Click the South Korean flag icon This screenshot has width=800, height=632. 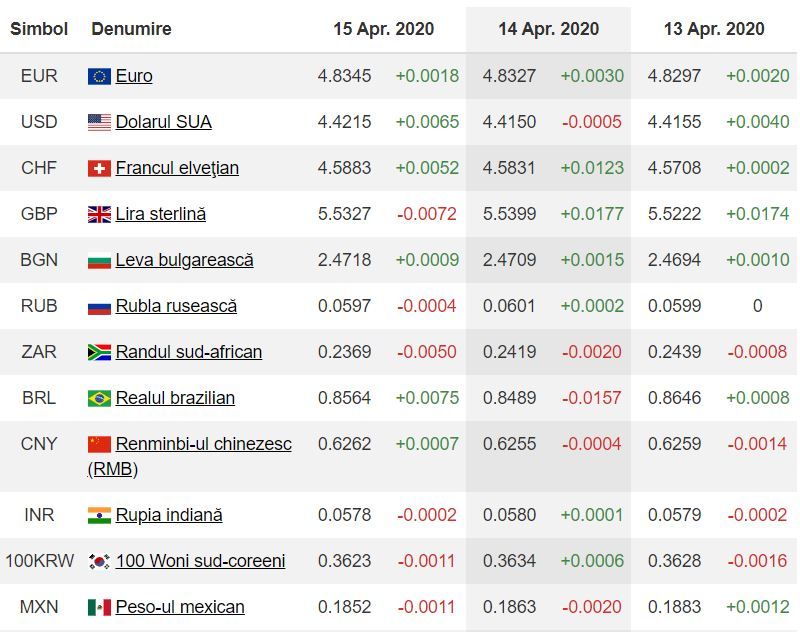click(99, 561)
